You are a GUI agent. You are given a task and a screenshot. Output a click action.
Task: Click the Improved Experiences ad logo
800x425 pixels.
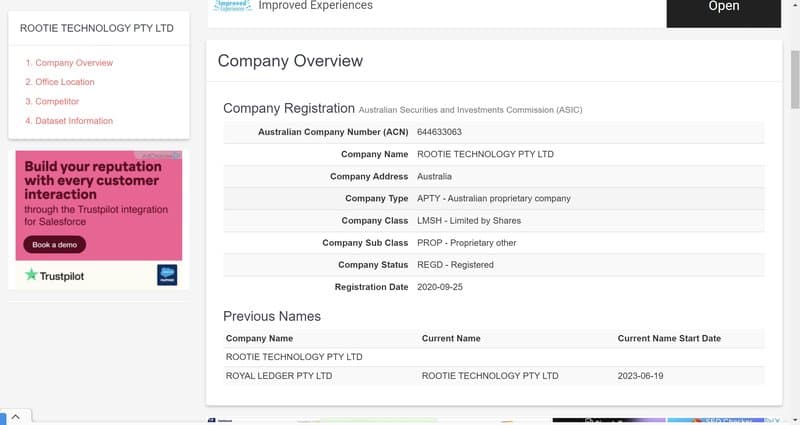[232, 5]
